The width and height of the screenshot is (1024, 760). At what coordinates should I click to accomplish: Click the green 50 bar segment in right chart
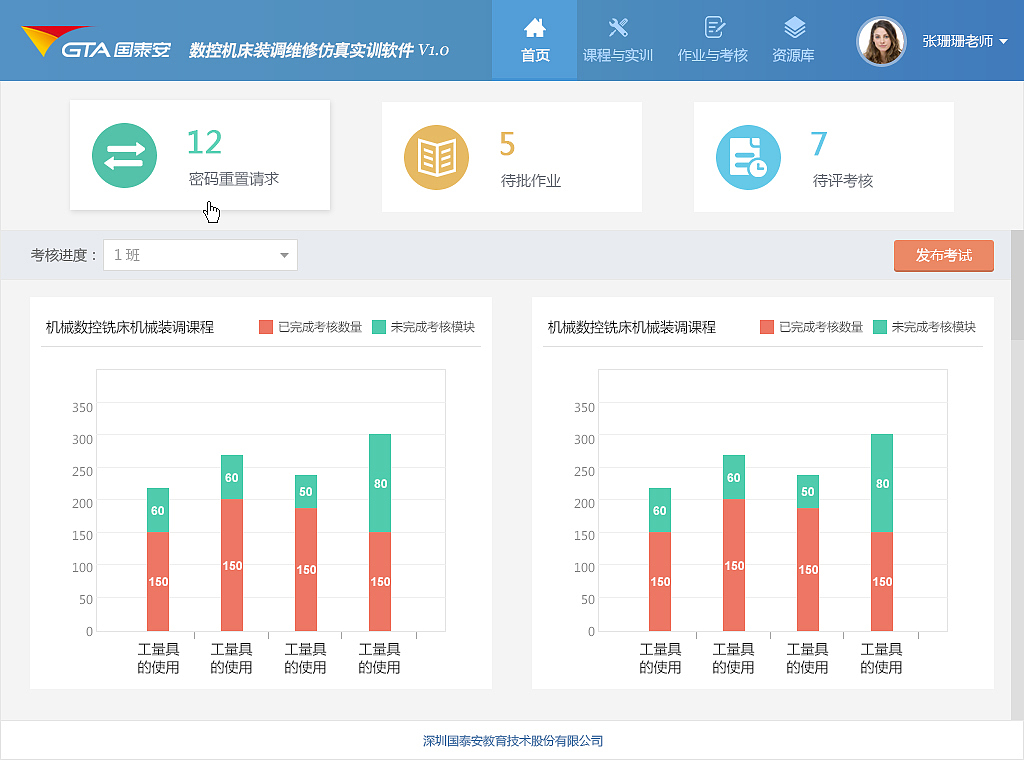(x=808, y=492)
